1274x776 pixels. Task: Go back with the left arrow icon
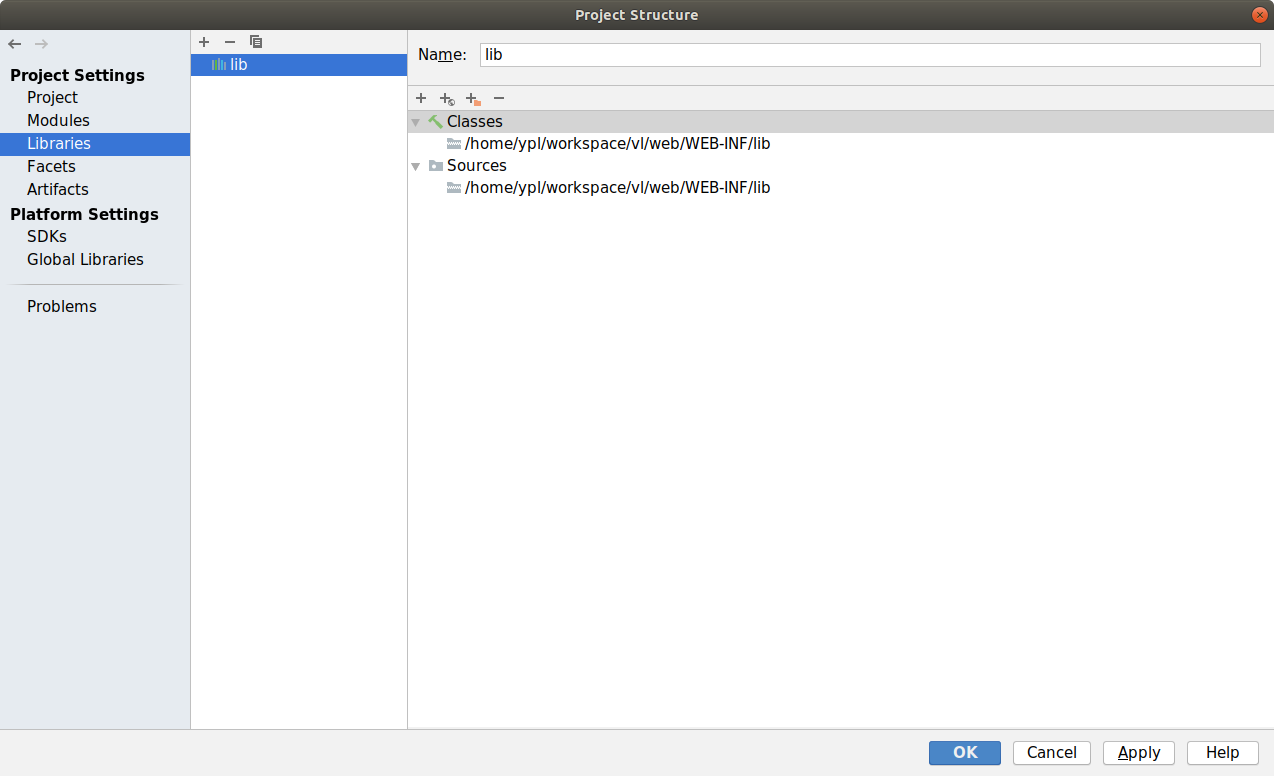pyautogui.click(x=14, y=44)
